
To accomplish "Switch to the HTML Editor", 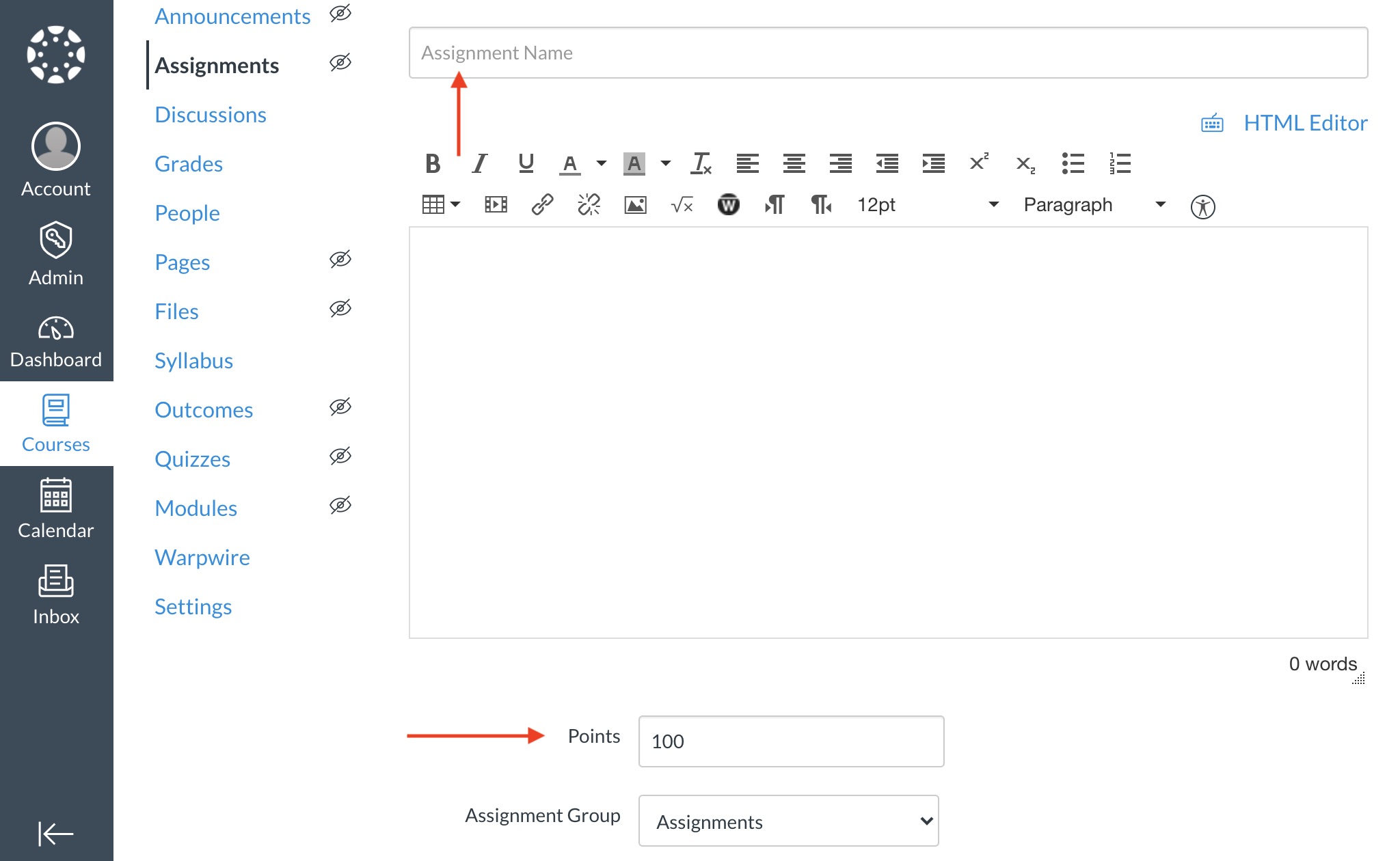I will tap(1304, 123).
